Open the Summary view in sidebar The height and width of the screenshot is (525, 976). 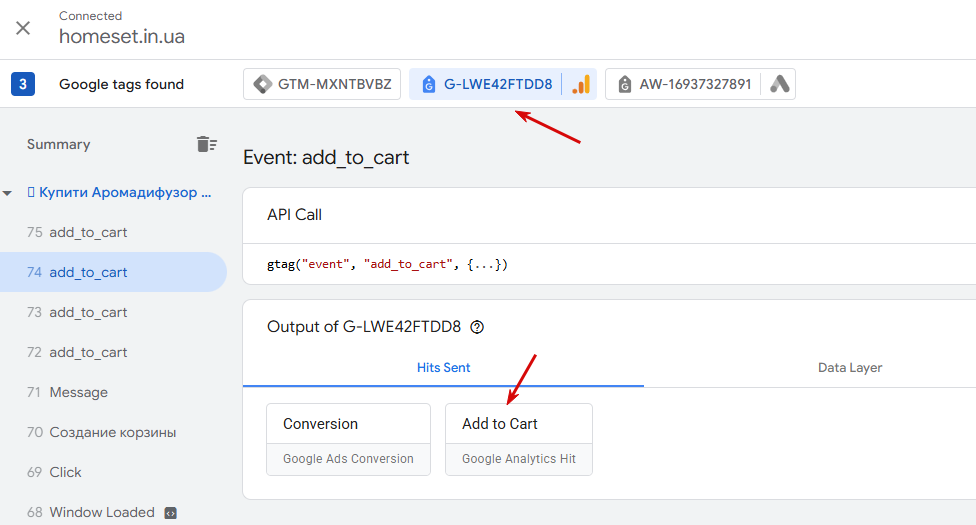(x=59, y=144)
